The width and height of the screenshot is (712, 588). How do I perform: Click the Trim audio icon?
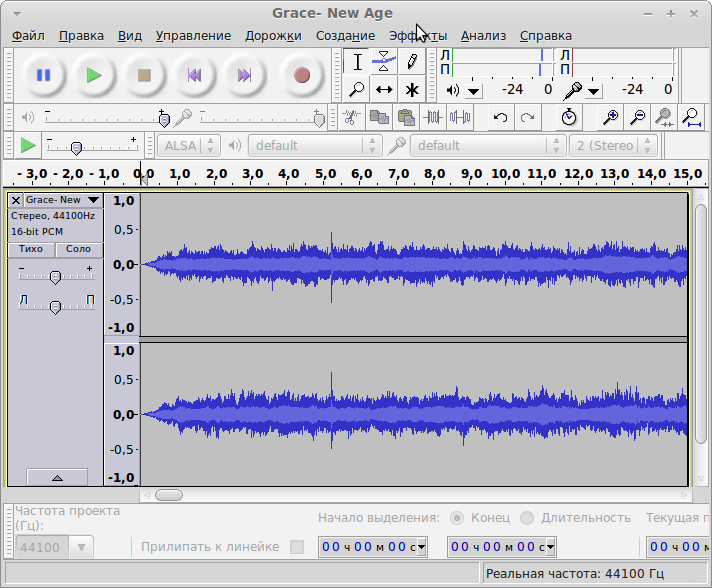point(433,118)
